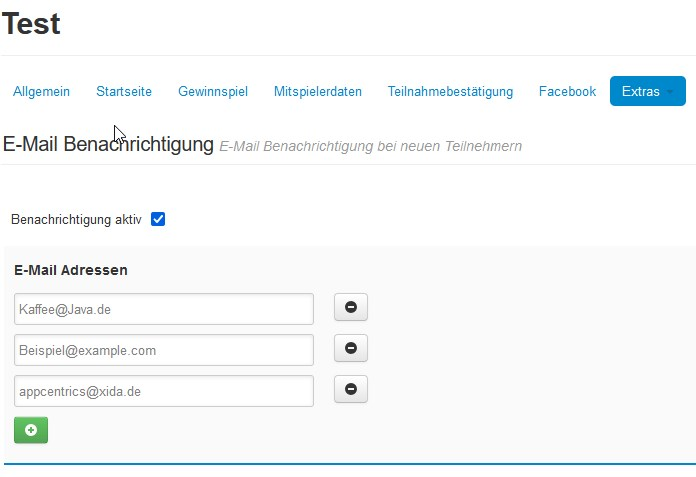Go to the Gewinnspiel tab
The height and width of the screenshot is (477, 696).
click(x=213, y=92)
